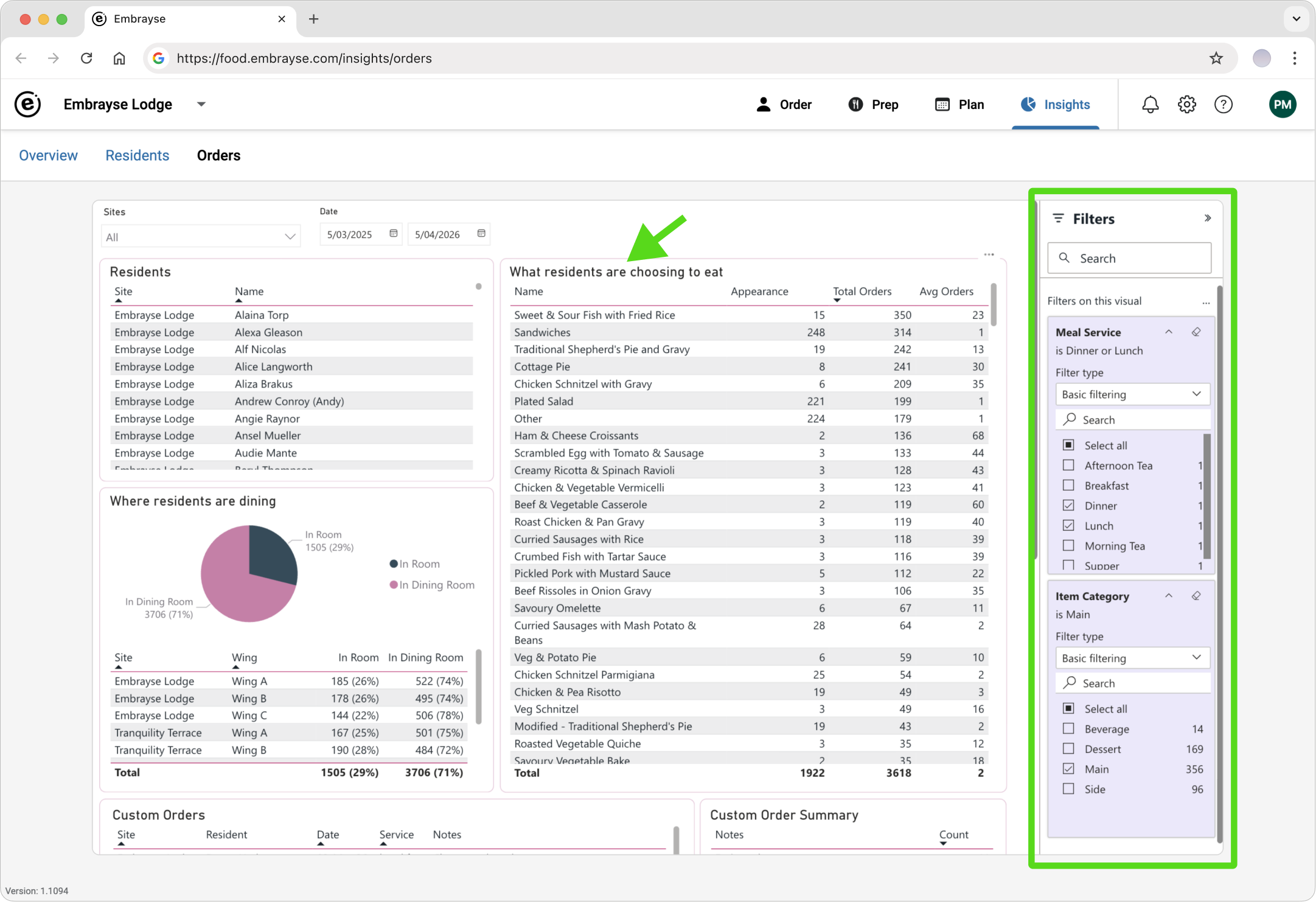Image resolution: width=1316 pixels, height=902 pixels.
Task: Open the Overview tab link
Action: [48, 156]
